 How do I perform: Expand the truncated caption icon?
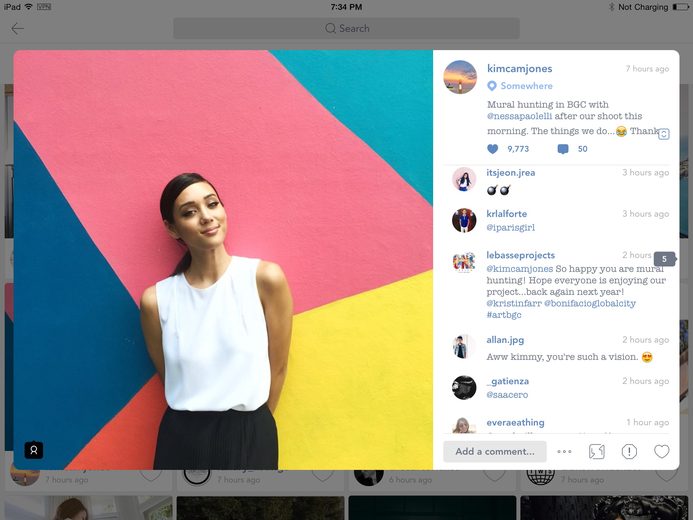pos(664,134)
